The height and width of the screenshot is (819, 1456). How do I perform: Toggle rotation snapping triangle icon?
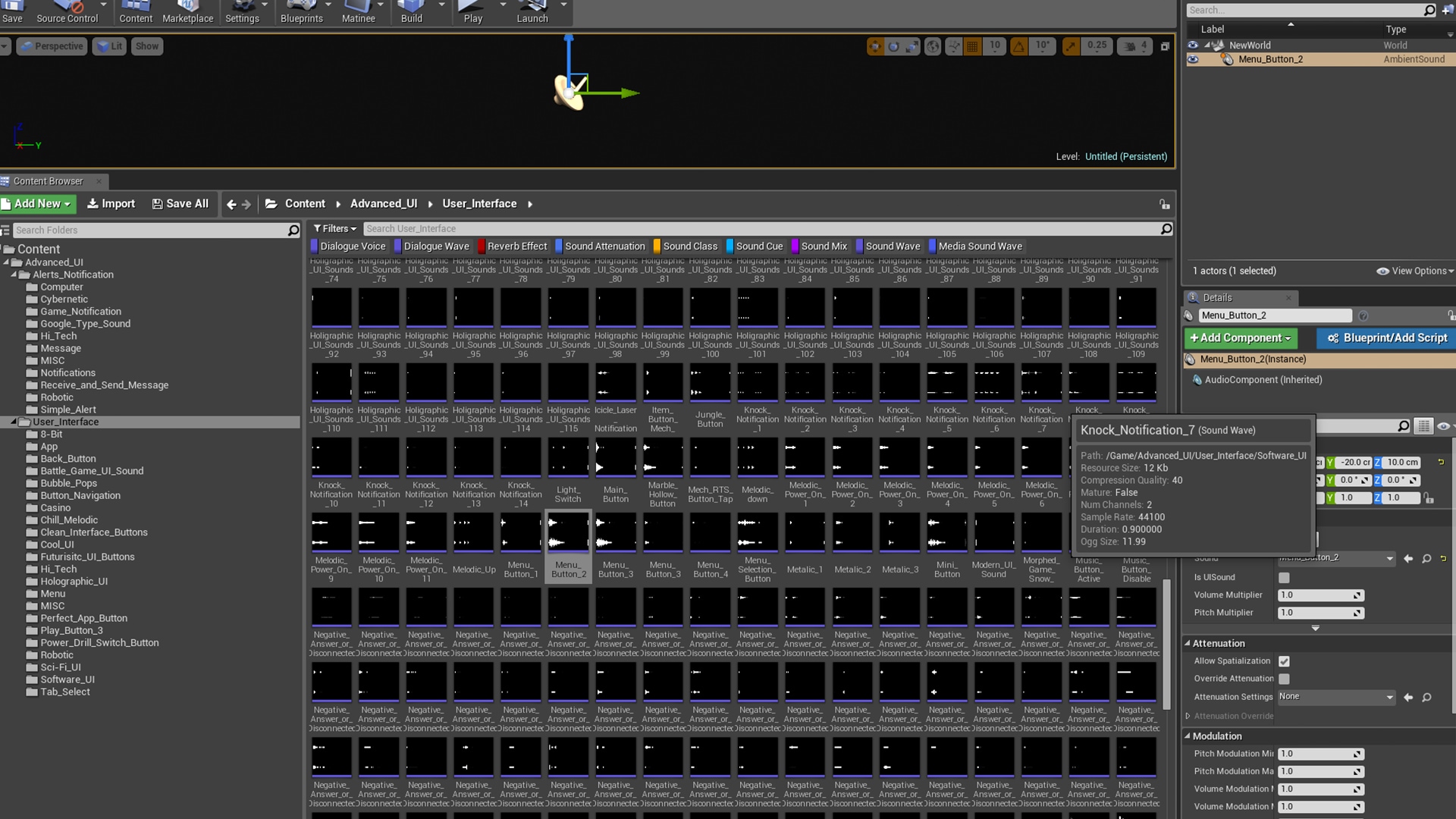coord(1019,47)
